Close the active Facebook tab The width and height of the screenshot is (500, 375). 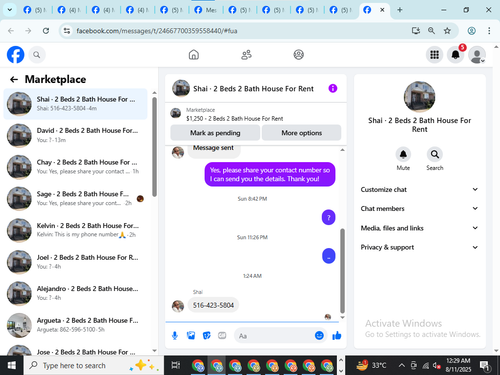click(382, 10)
